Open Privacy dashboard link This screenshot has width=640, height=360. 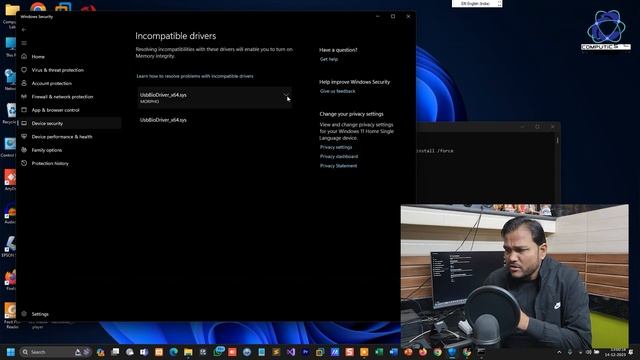(x=339, y=157)
